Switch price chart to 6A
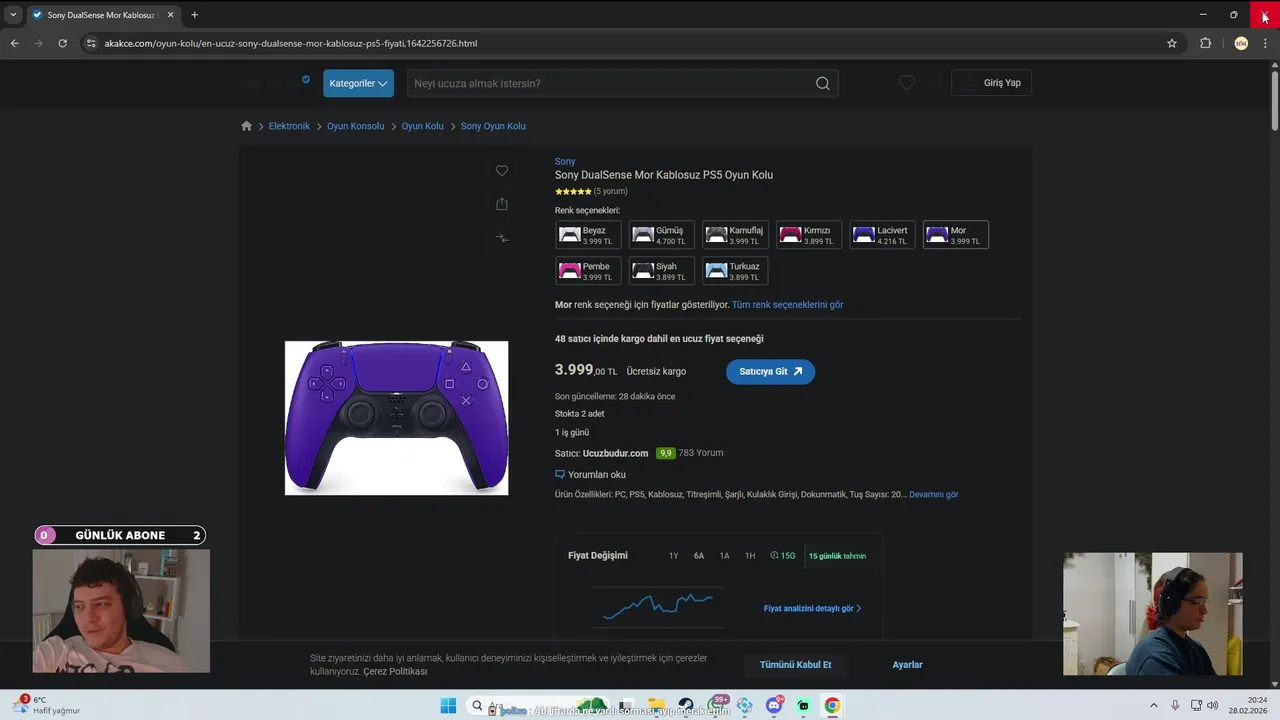The width and height of the screenshot is (1280, 720). pos(699,556)
